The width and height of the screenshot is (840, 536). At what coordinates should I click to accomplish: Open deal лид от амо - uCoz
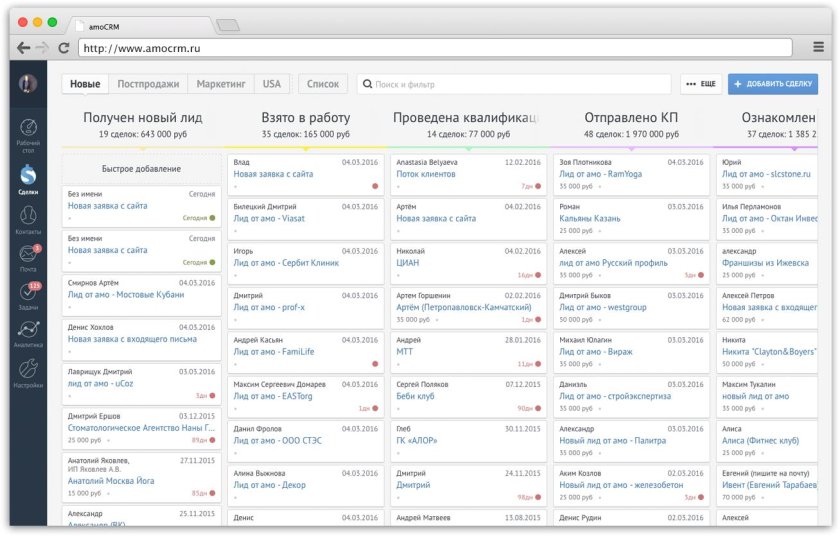[x=100, y=383]
